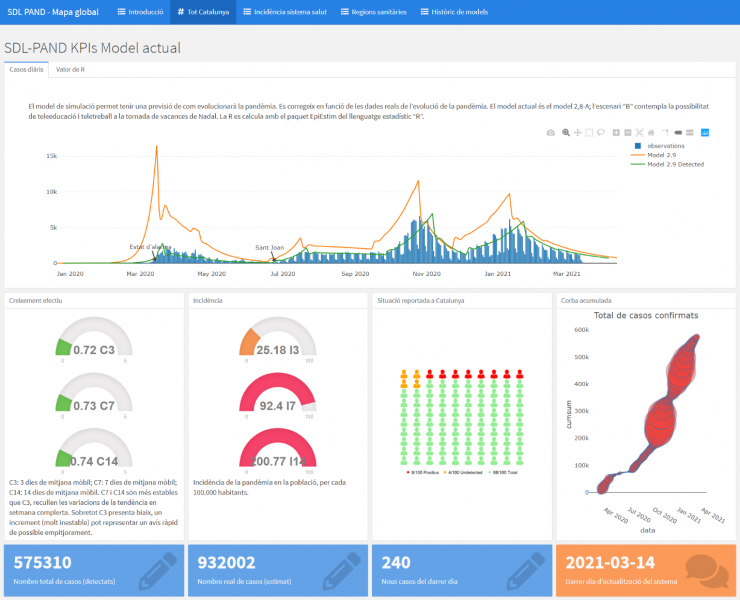
Task: Click the Plotly logo icon
Action: [x=705, y=132]
